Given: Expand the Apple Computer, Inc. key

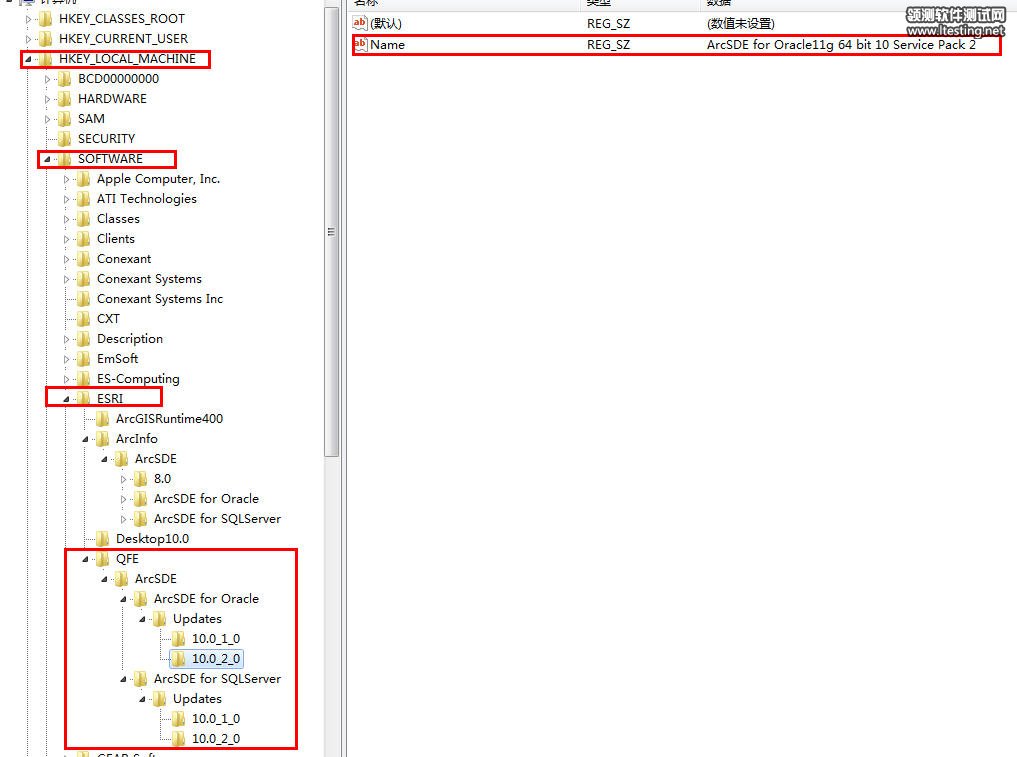Looking at the screenshot, I should click(67, 179).
